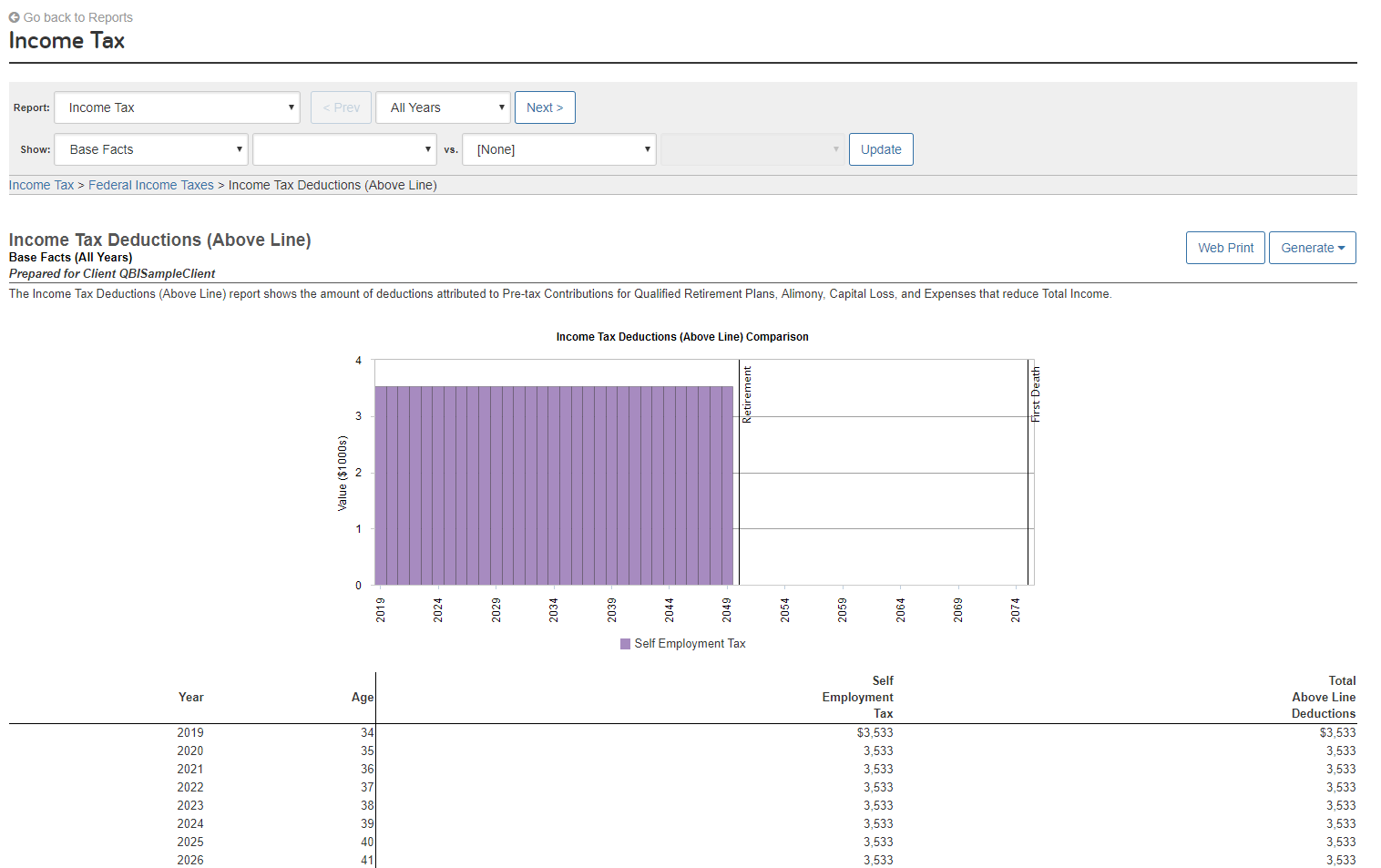Select the 2019 year cell
The image size is (1381, 868).
pos(190,732)
